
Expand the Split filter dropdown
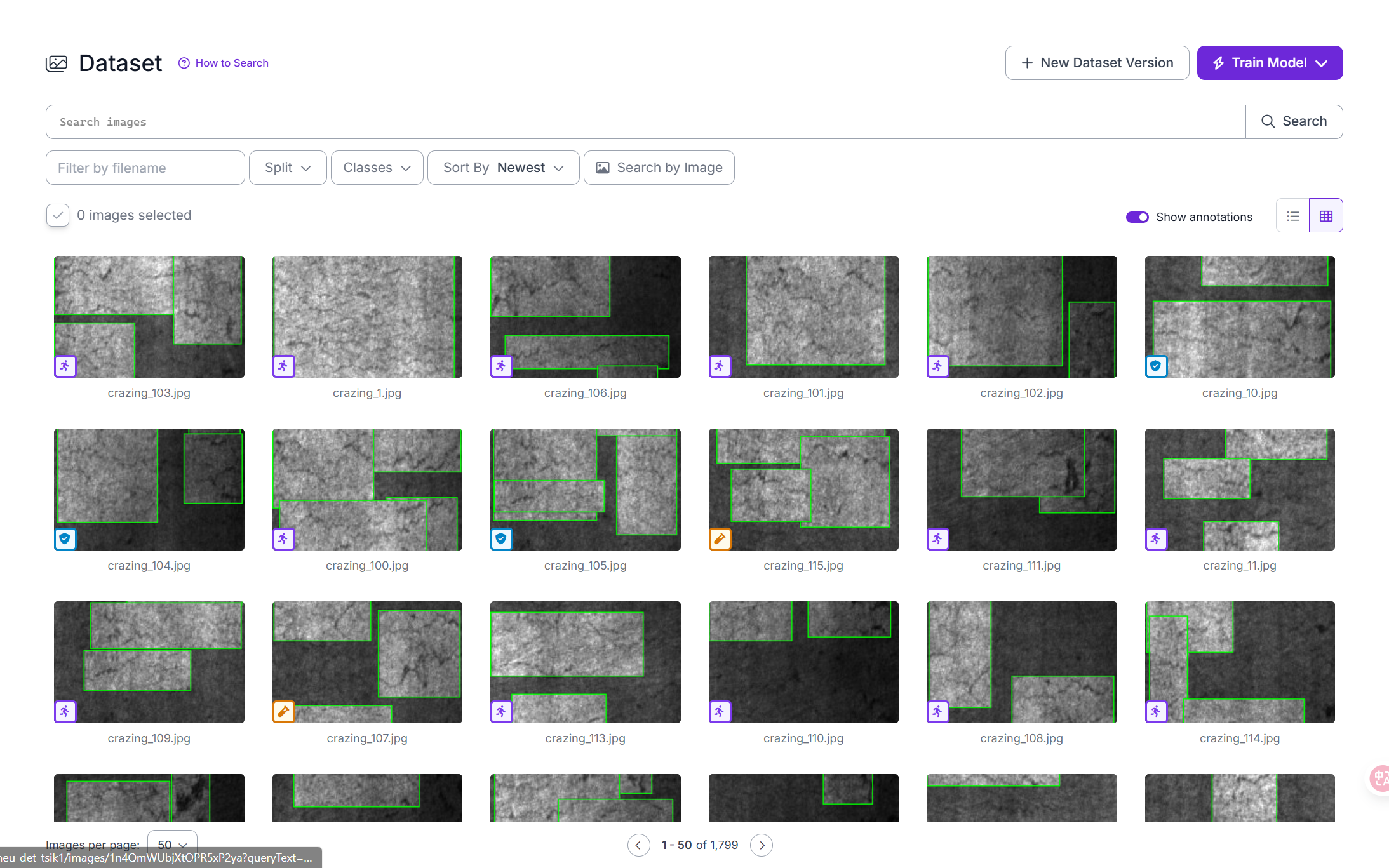tap(288, 168)
